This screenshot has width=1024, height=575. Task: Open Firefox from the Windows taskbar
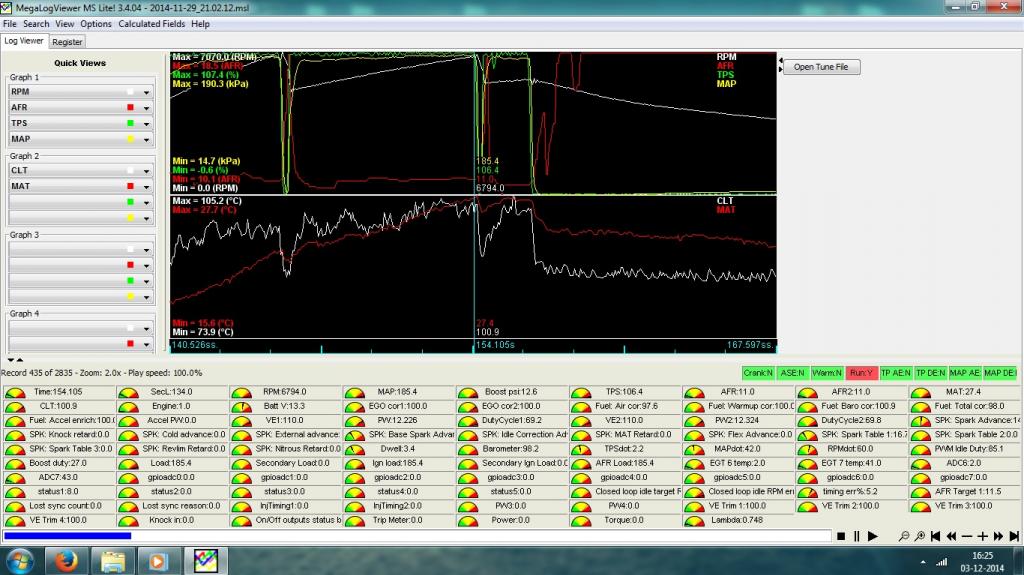(68, 558)
